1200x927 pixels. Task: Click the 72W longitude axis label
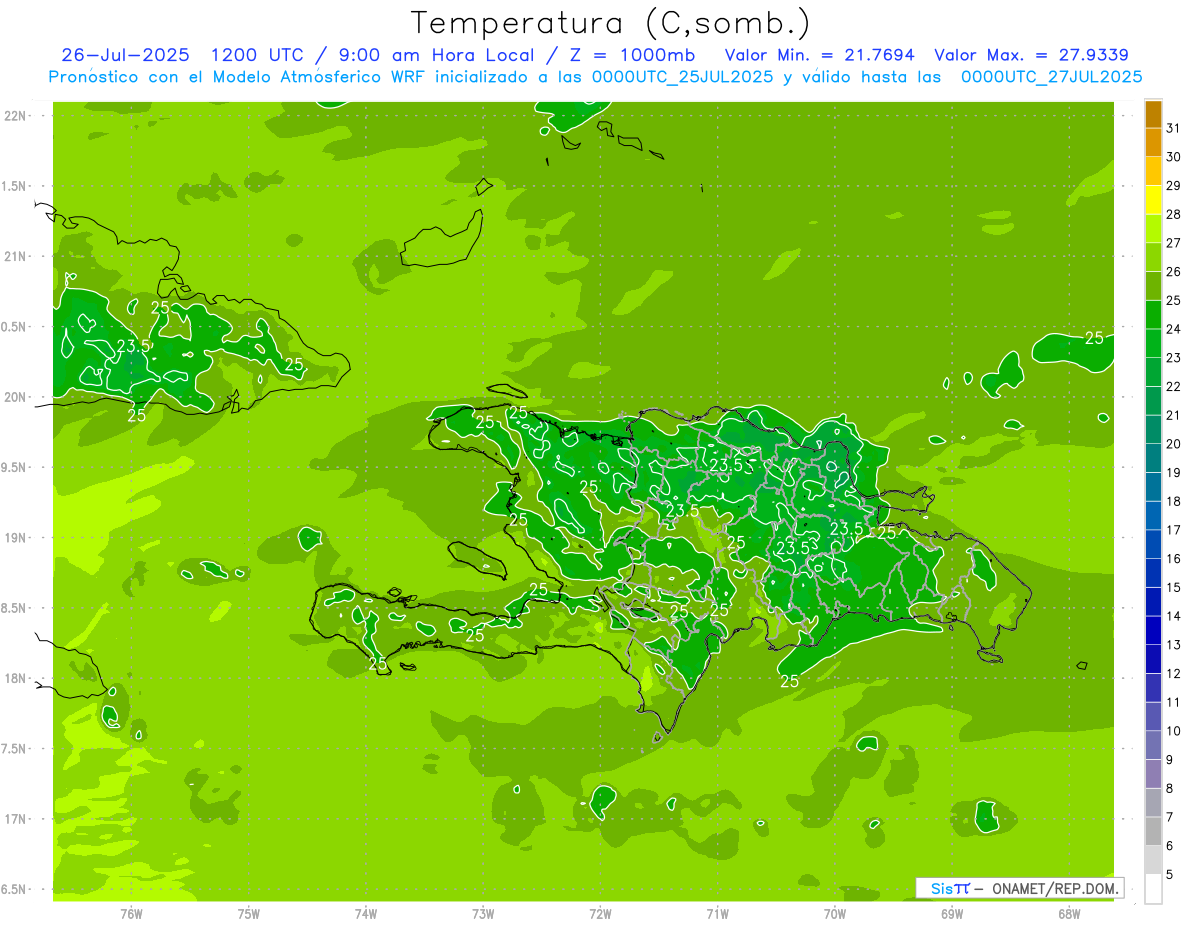tap(600, 914)
